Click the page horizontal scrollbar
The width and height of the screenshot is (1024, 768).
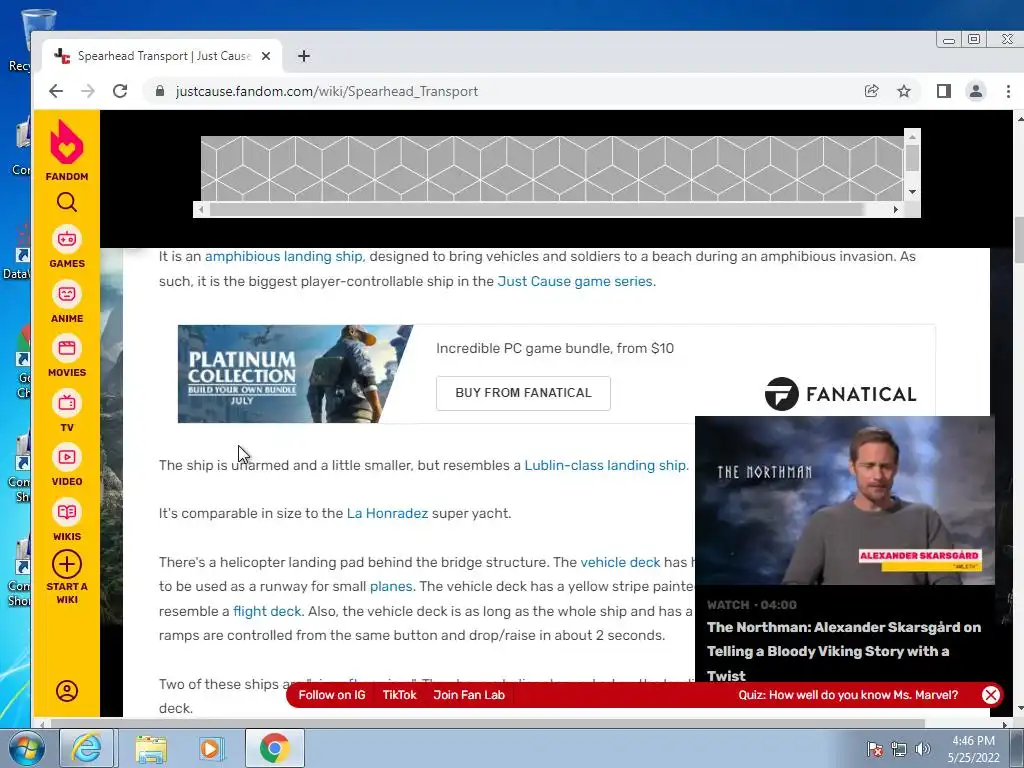coord(488,724)
